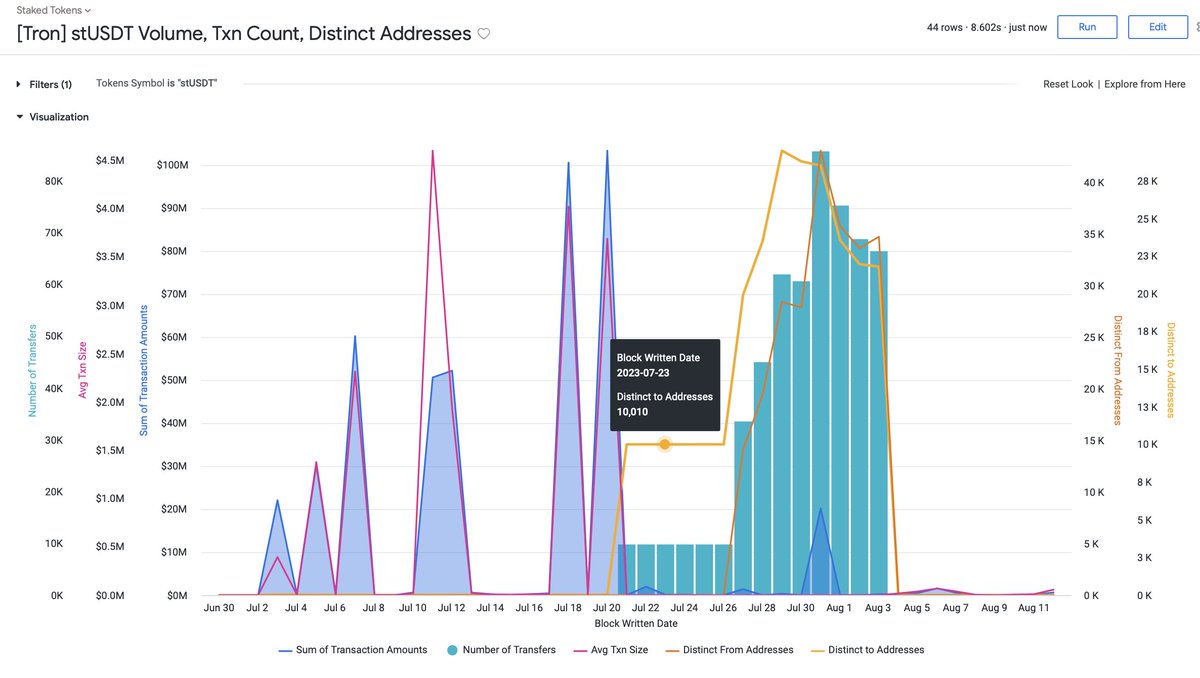Expand the Filters (1) section
Image resolution: width=1200 pixels, height=678 pixels.
coord(45,85)
